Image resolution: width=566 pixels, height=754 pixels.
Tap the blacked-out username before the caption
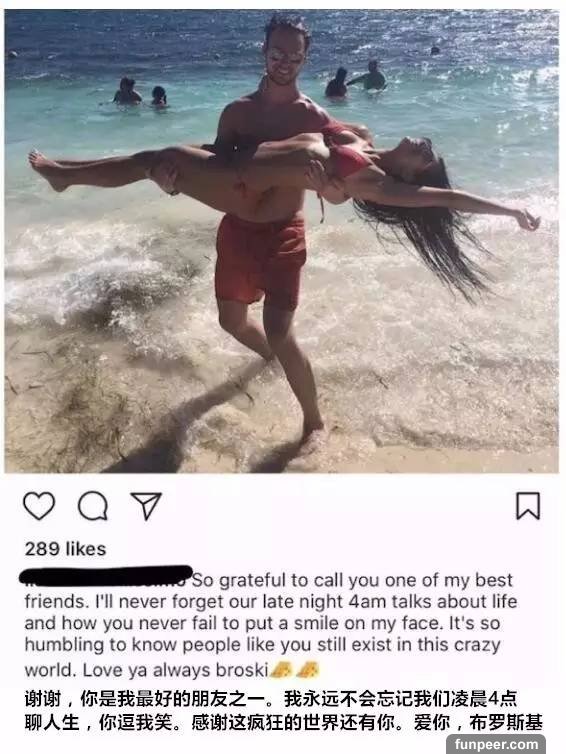pyautogui.click(x=106, y=576)
